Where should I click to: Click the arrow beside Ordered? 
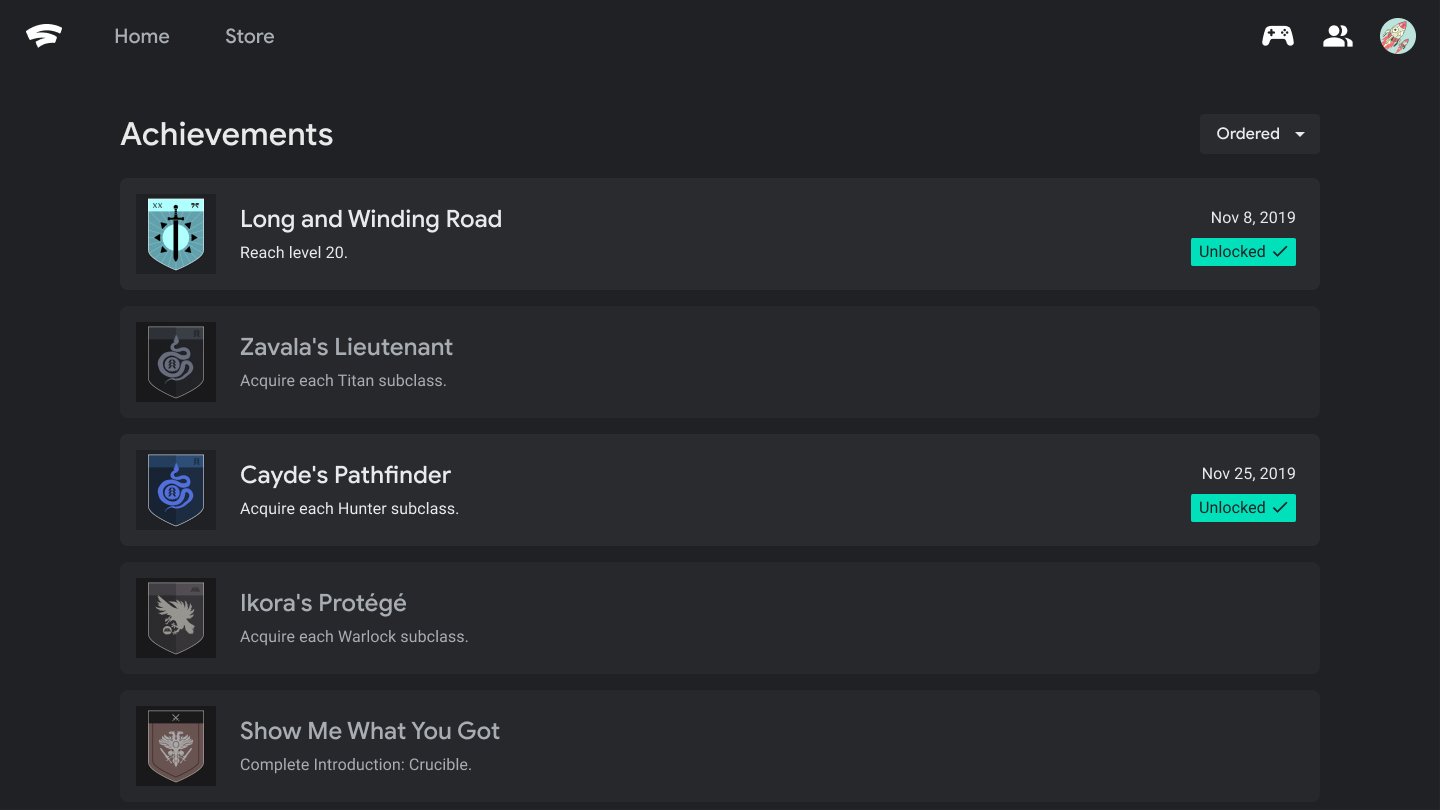[x=1300, y=134]
